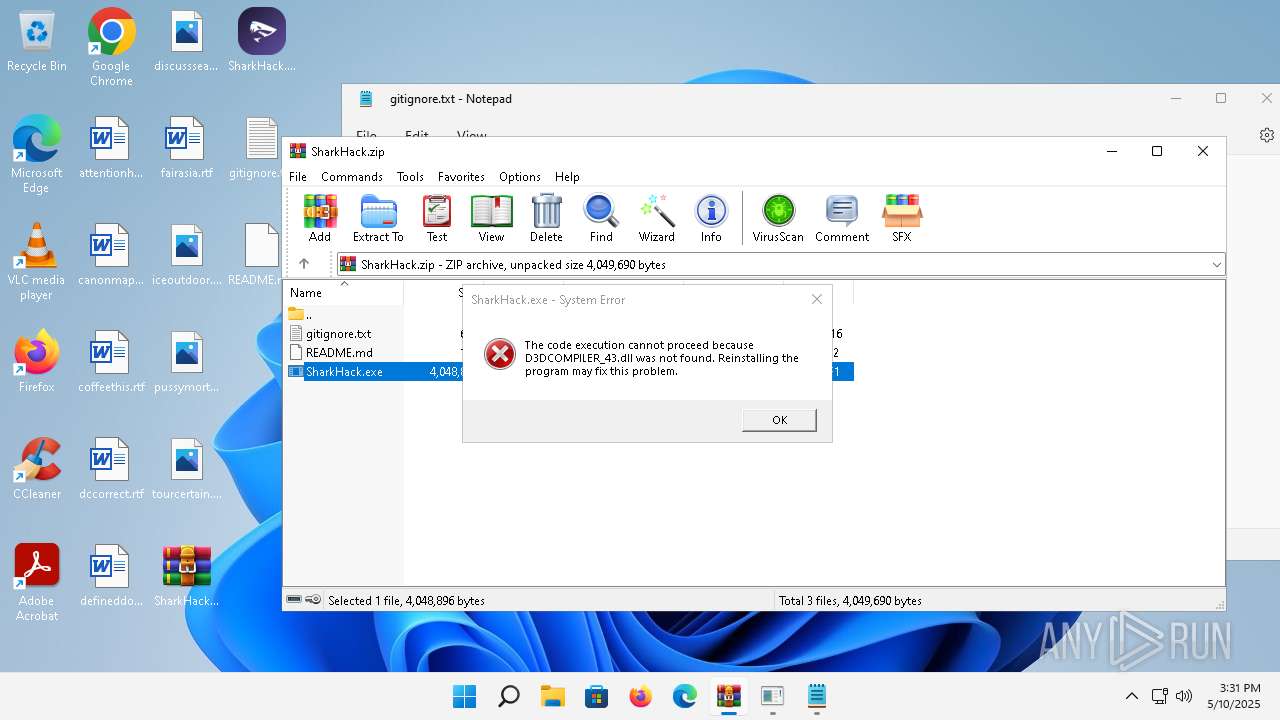
Task: Open the WinRAR File menu
Action: tap(298, 176)
